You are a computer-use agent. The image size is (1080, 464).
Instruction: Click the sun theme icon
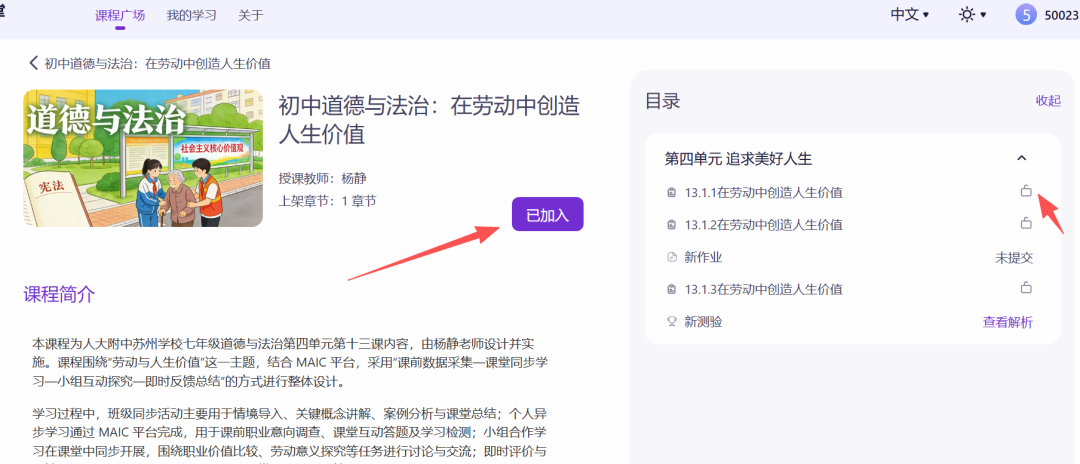[967, 14]
